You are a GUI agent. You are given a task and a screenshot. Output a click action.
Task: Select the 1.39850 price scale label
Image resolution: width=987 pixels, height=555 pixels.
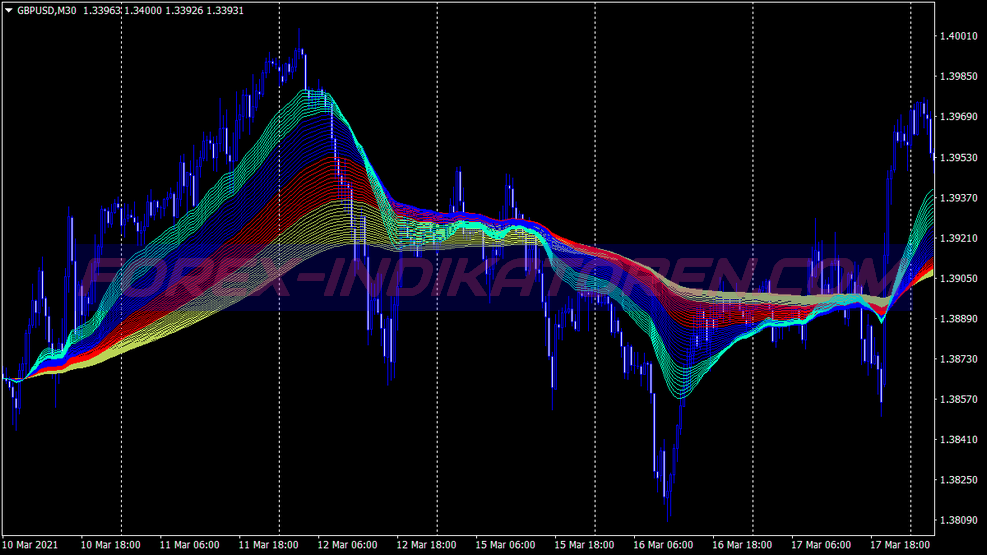958,77
